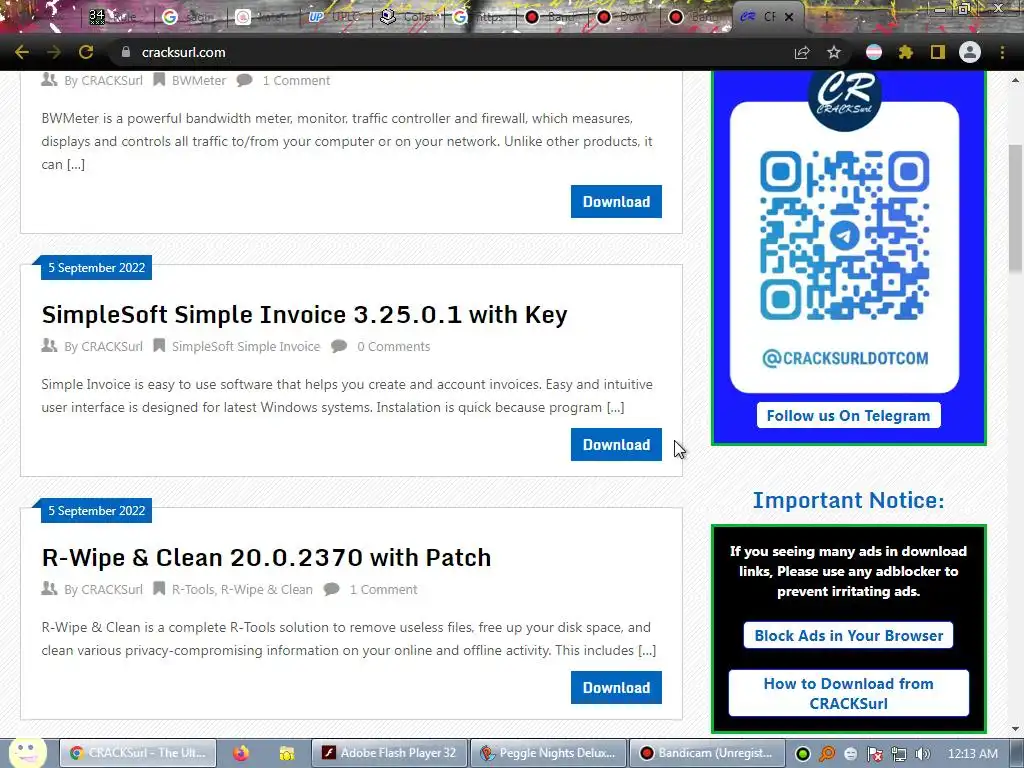The image size is (1024, 768).
Task: Open 'How to Download from CRACKSurl'
Action: 848,693
